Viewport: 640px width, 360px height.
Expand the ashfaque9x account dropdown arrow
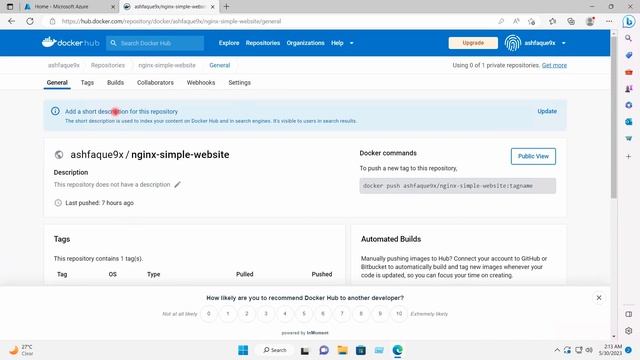tap(564, 43)
